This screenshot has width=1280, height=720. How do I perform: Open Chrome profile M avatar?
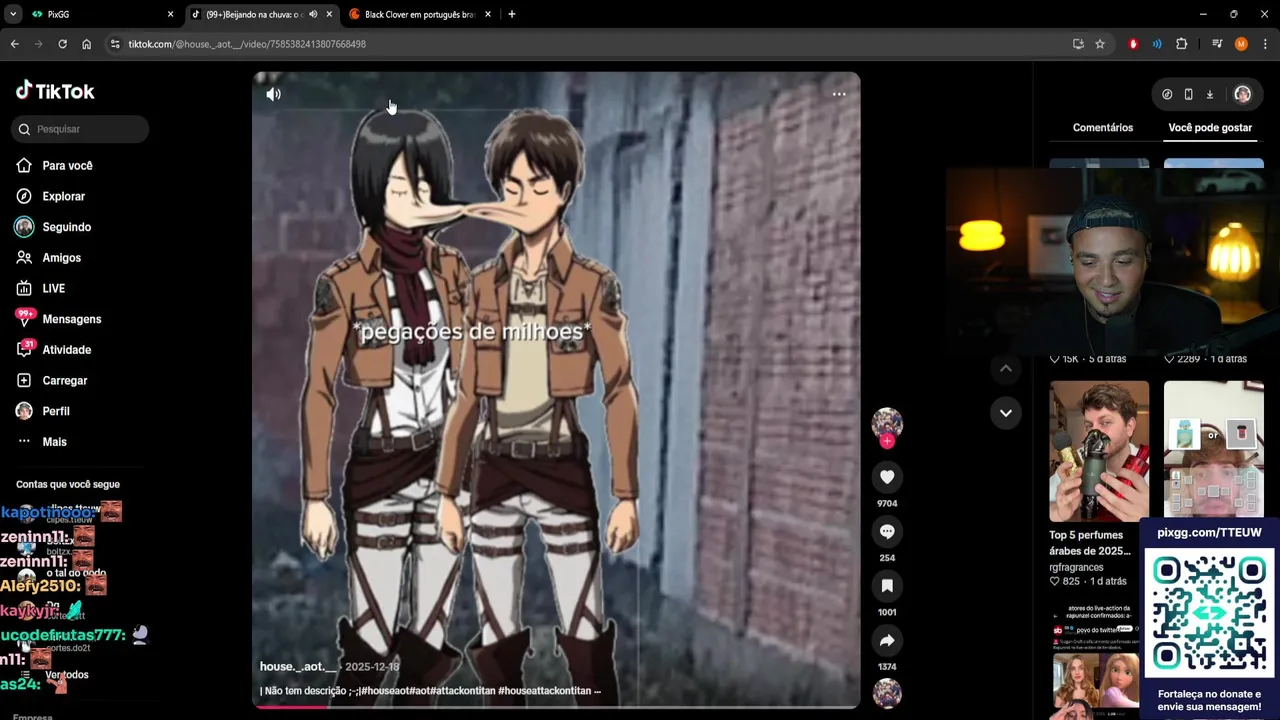1241,44
